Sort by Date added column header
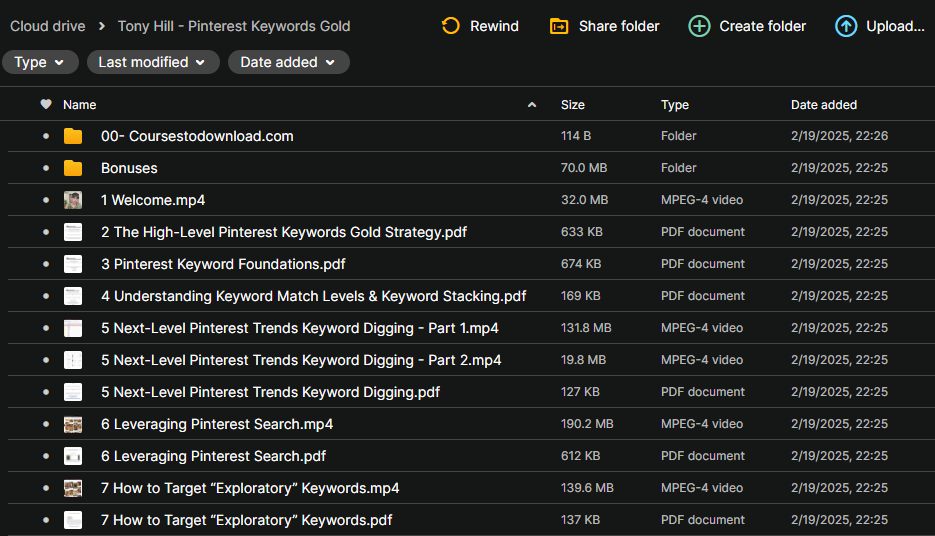Viewport: 935px width, 536px height. click(x=823, y=105)
